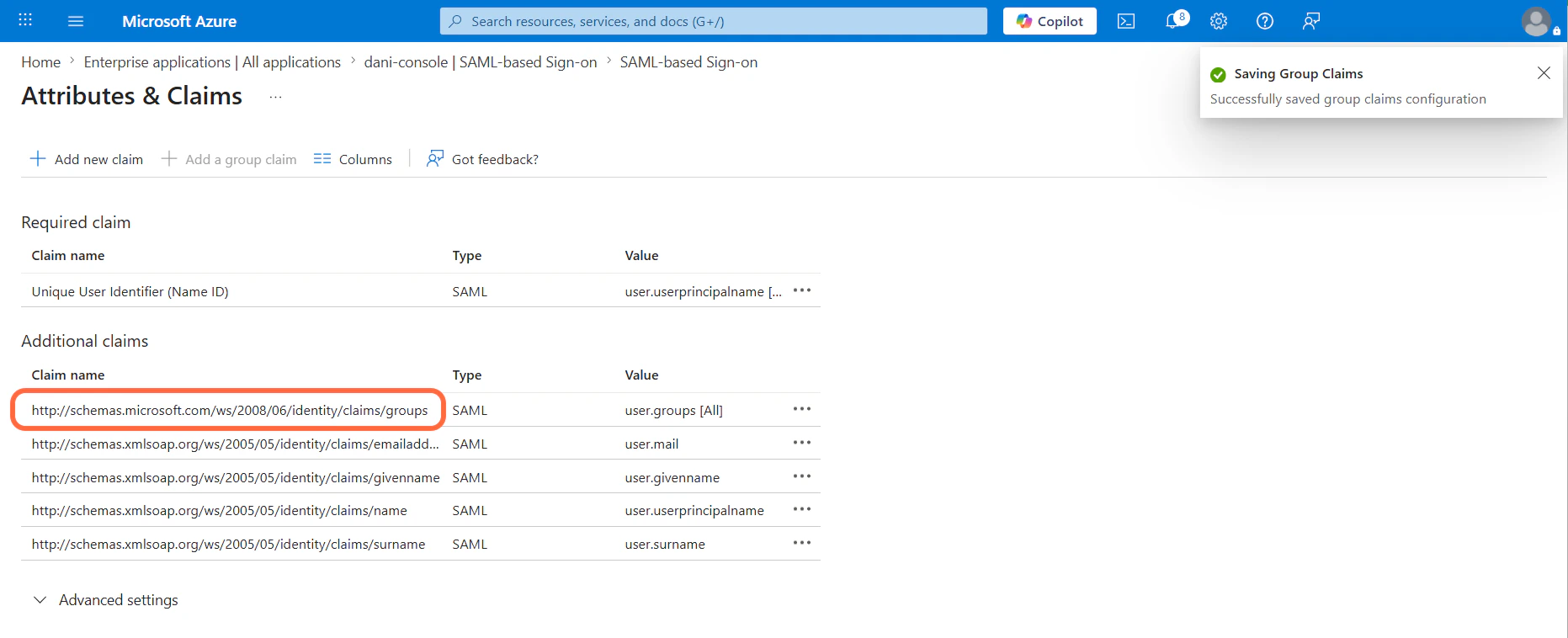This screenshot has width=1568, height=638.
Task: Open the surname claim row
Action: click(x=229, y=544)
